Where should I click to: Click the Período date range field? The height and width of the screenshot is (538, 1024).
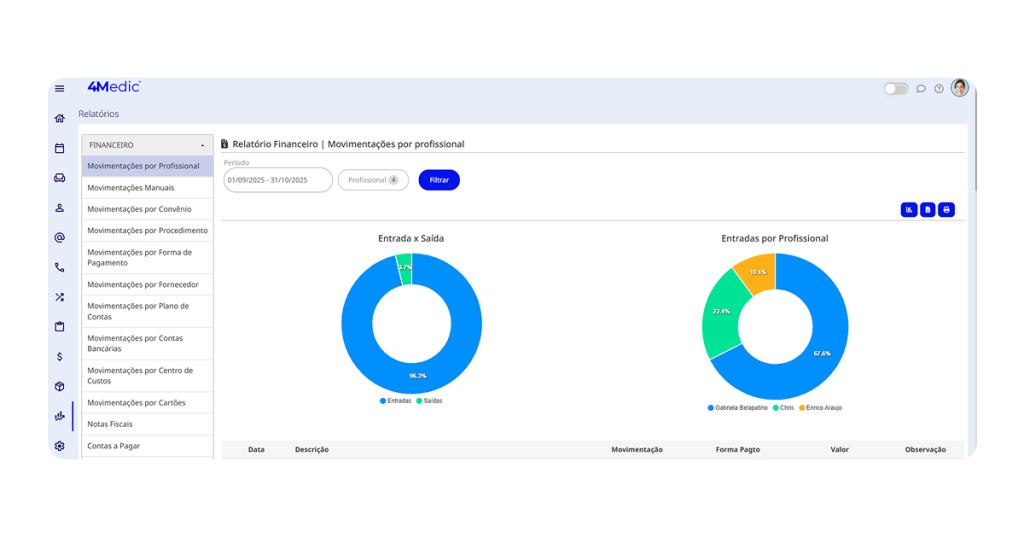pyautogui.click(x=277, y=180)
